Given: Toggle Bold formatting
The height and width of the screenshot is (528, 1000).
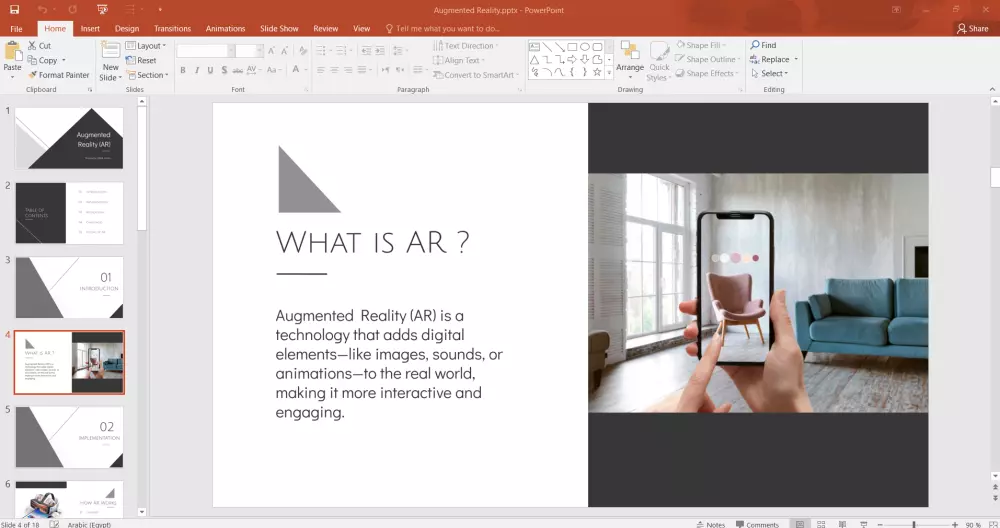Looking at the screenshot, I should point(182,70).
